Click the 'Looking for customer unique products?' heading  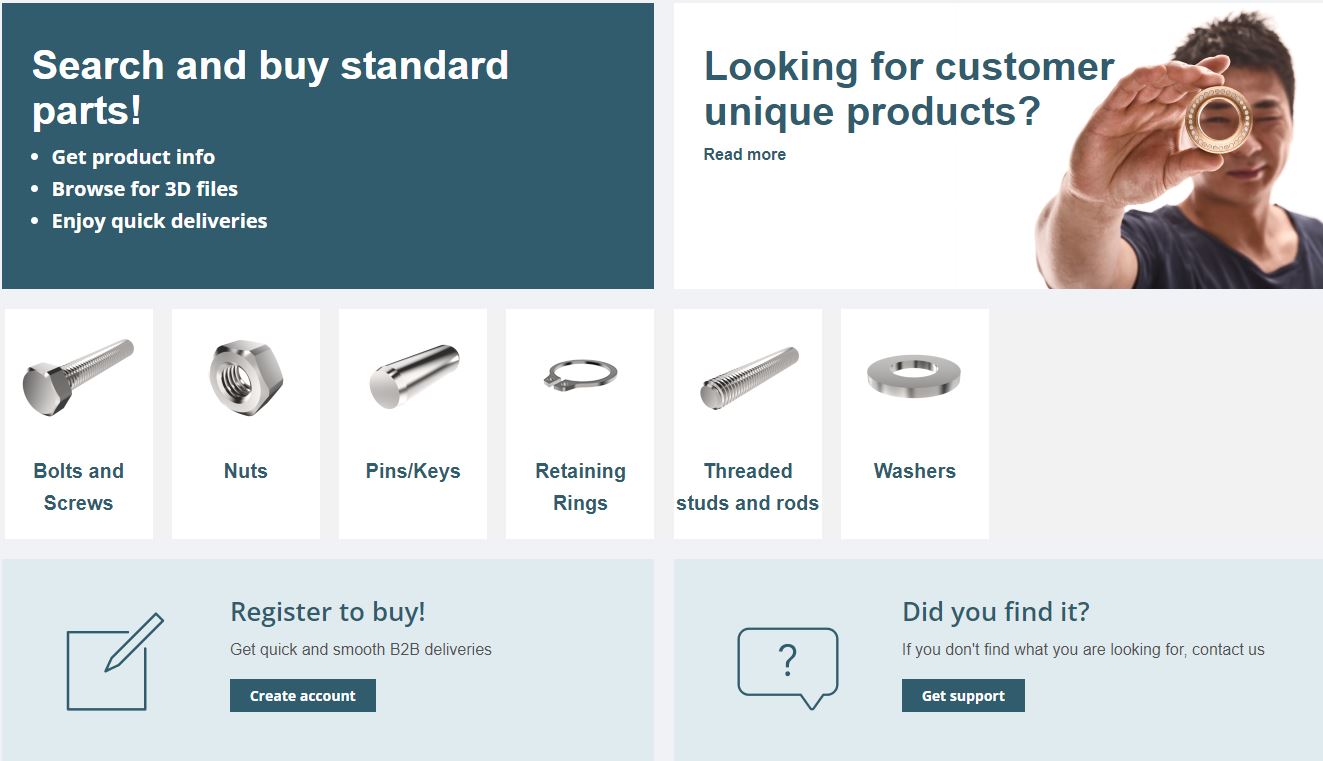909,89
